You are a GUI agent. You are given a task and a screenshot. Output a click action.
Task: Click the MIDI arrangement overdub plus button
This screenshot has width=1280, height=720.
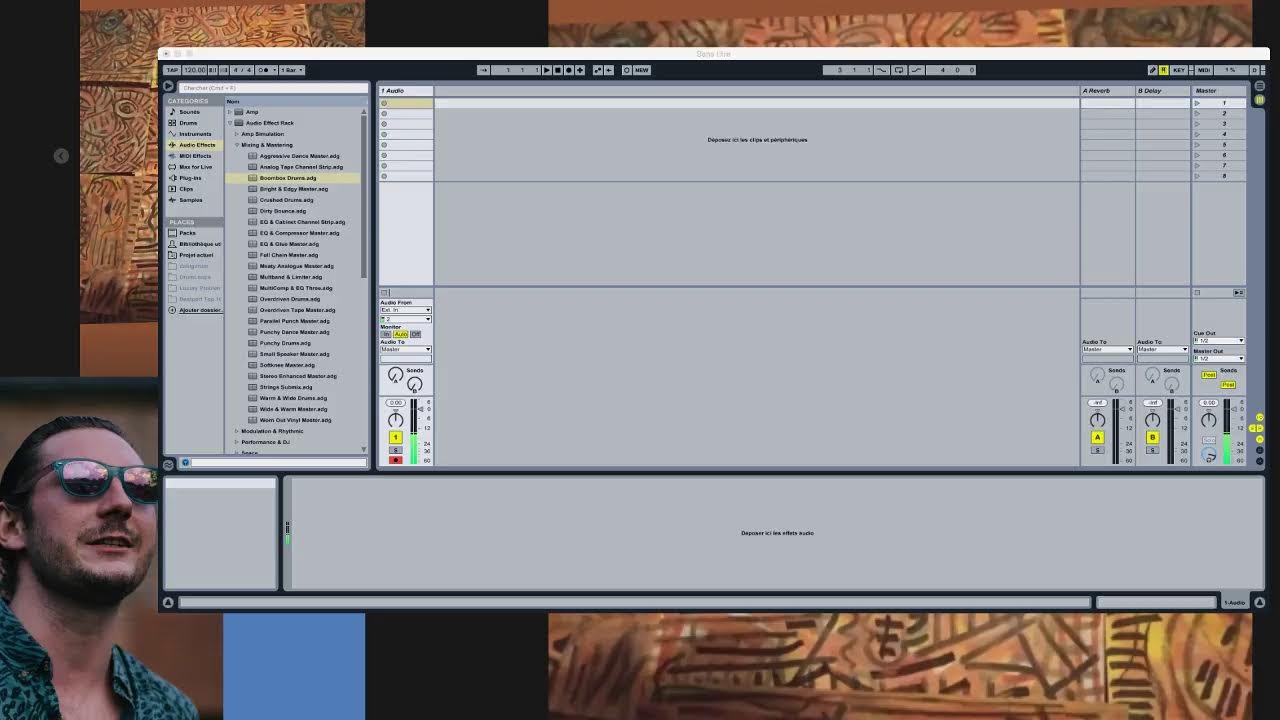coord(579,70)
